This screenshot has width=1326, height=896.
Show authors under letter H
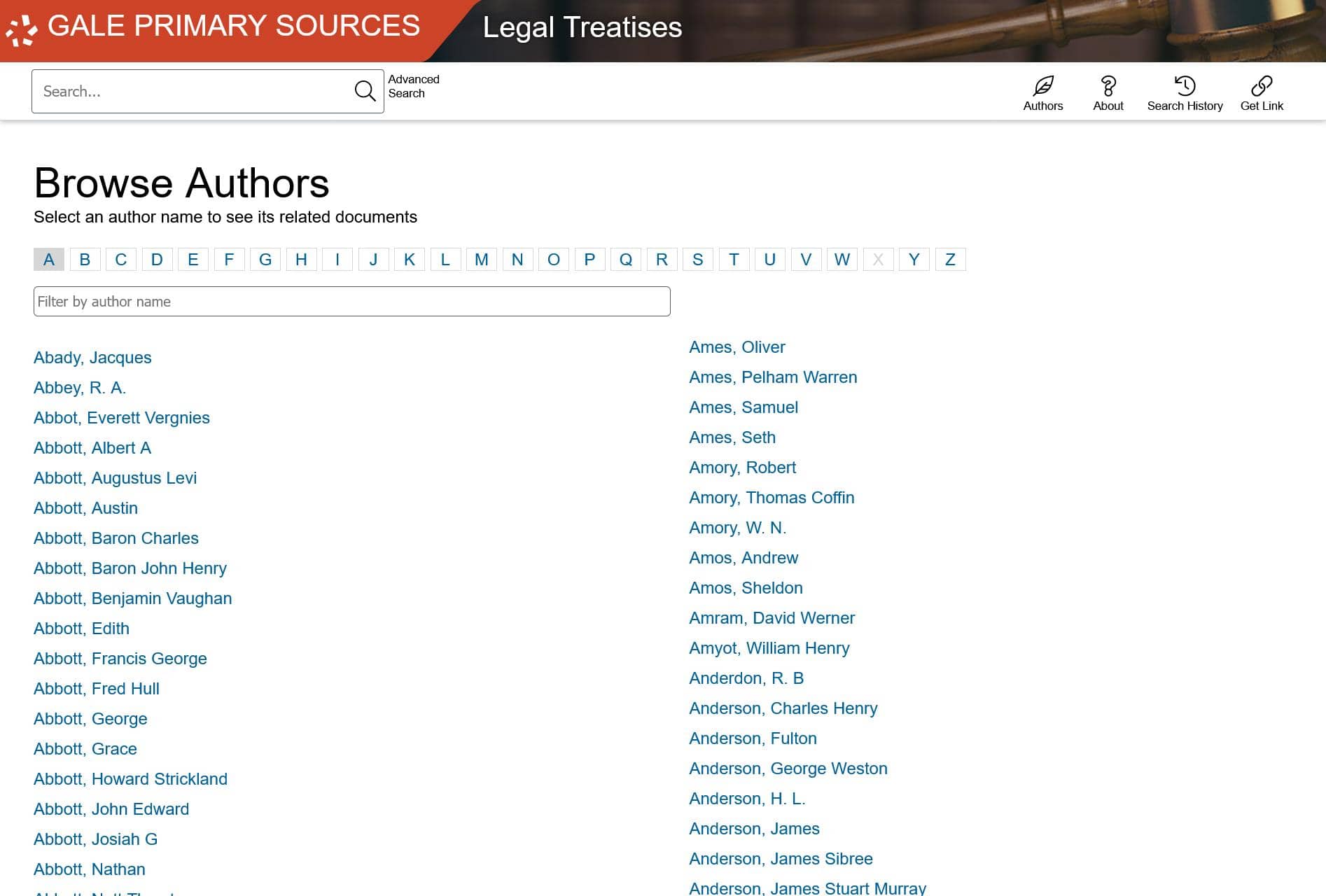pyautogui.click(x=301, y=260)
